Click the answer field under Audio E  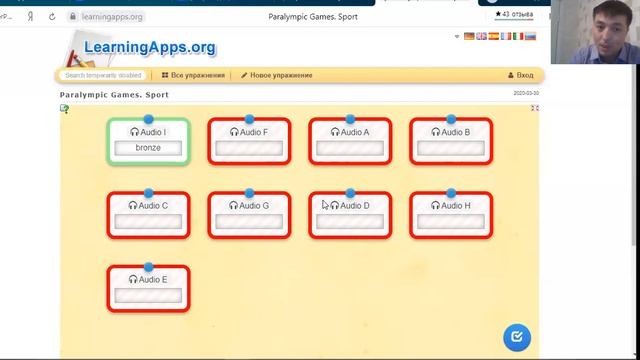tap(148, 296)
